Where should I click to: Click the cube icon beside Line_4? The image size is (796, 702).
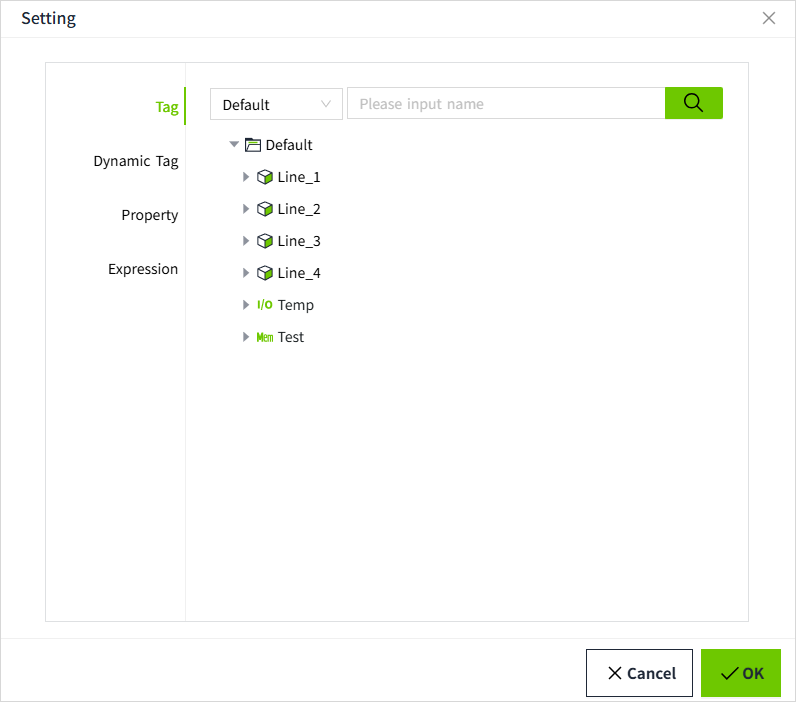(265, 273)
